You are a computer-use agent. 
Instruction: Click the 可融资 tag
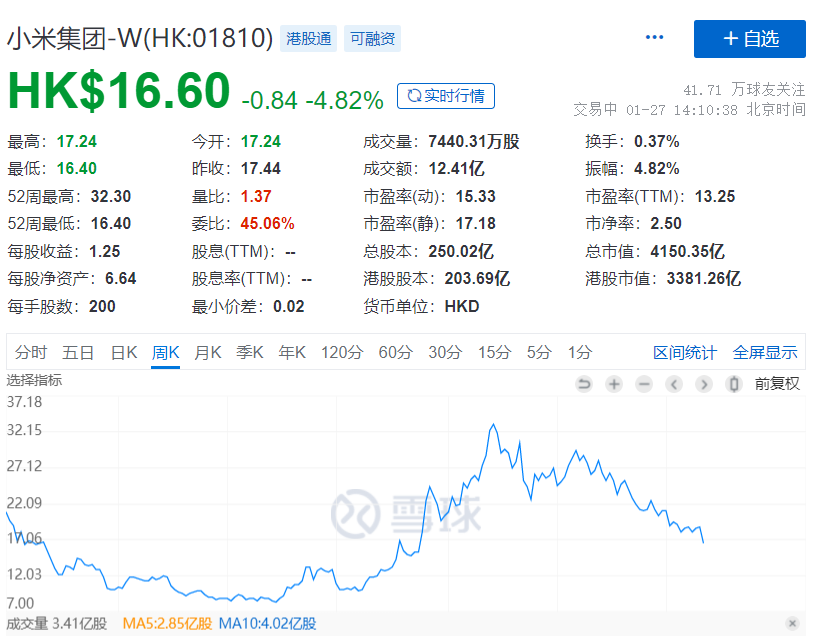pos(372,39)
